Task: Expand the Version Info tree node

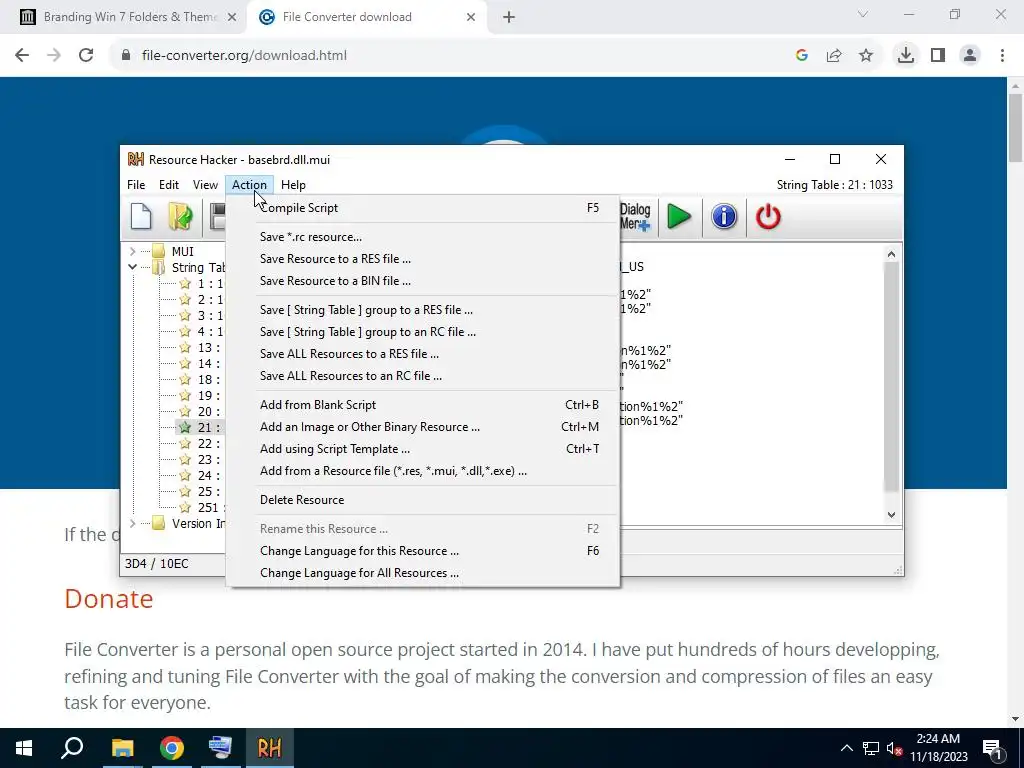Action: (x=133, y=524)
